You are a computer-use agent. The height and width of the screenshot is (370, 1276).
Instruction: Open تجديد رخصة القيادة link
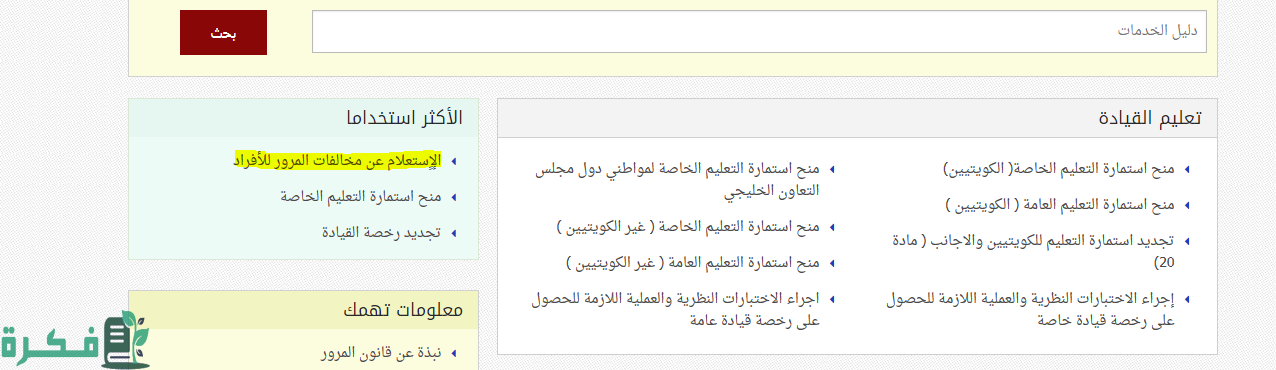click(x=381, y=233)
